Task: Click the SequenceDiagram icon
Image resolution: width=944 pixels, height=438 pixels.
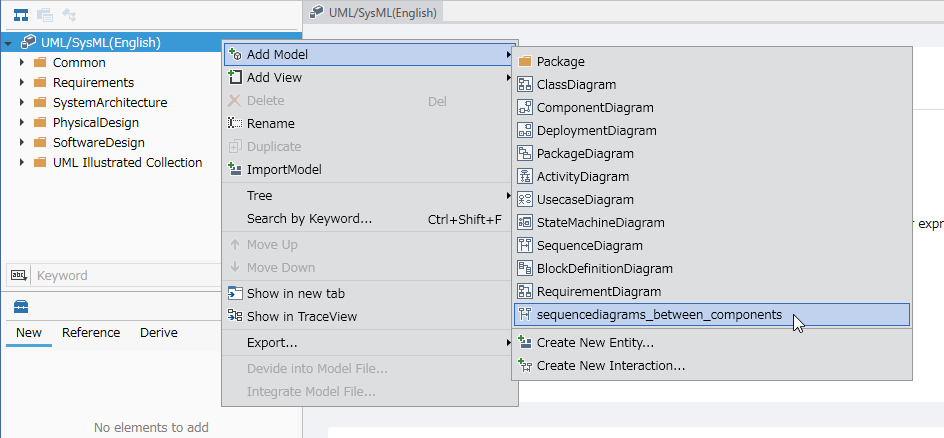Action: 525,245
